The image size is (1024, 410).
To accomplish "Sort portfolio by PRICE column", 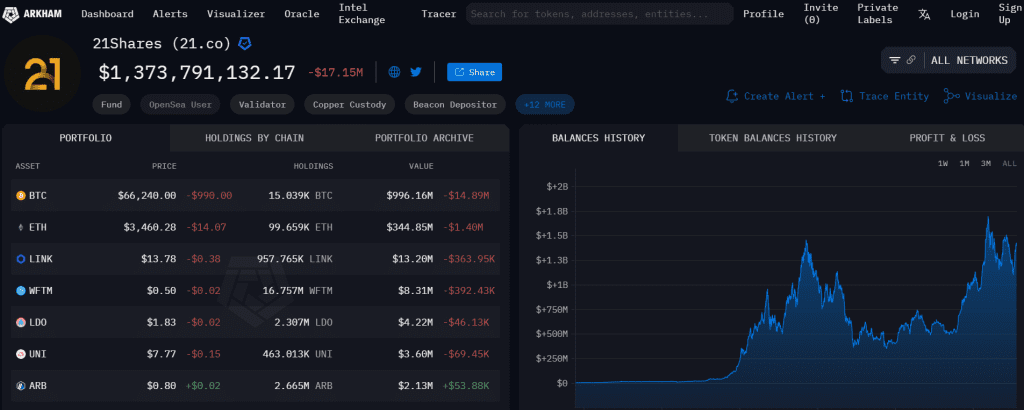I will point(164,166).
